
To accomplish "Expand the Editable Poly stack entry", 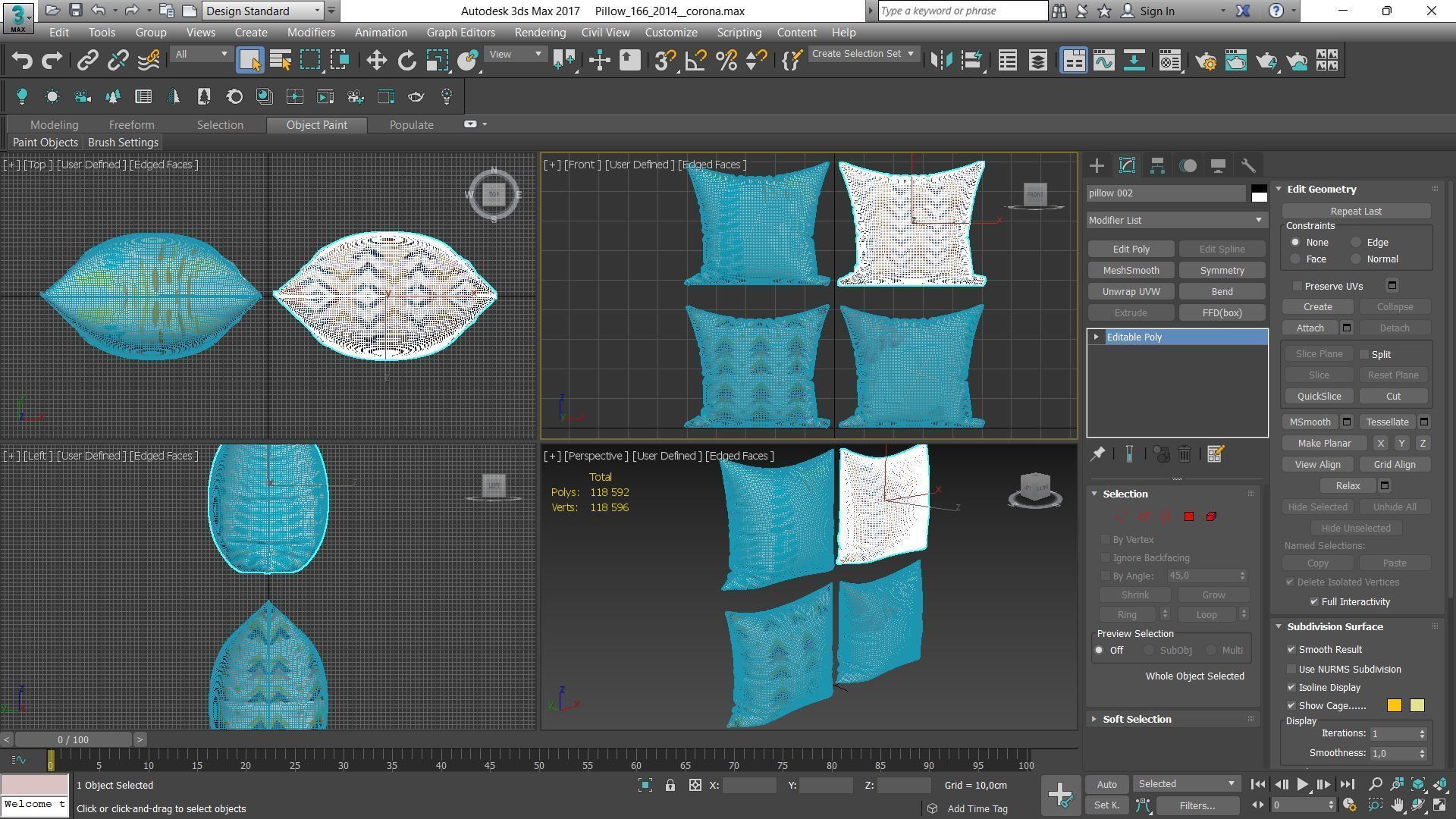I will click(1097, 337).
